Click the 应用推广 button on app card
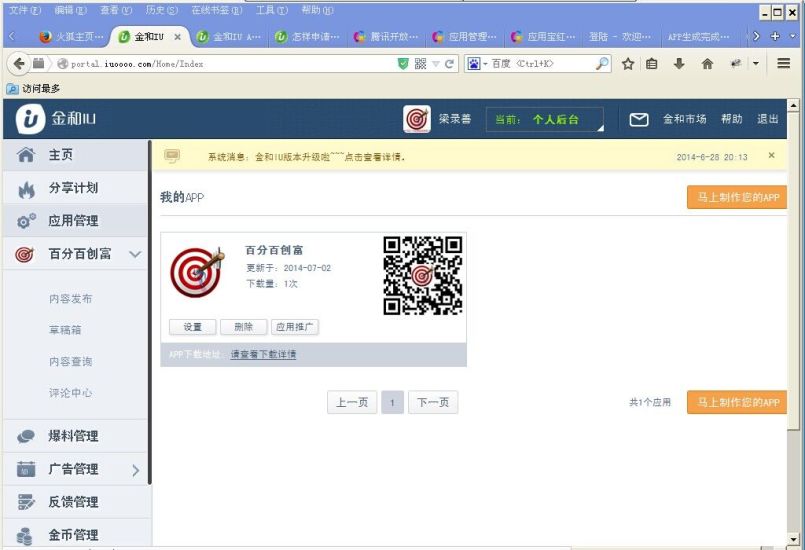Image resolution: width=805 pixels, height=550 pixels. tap(295, 327)
